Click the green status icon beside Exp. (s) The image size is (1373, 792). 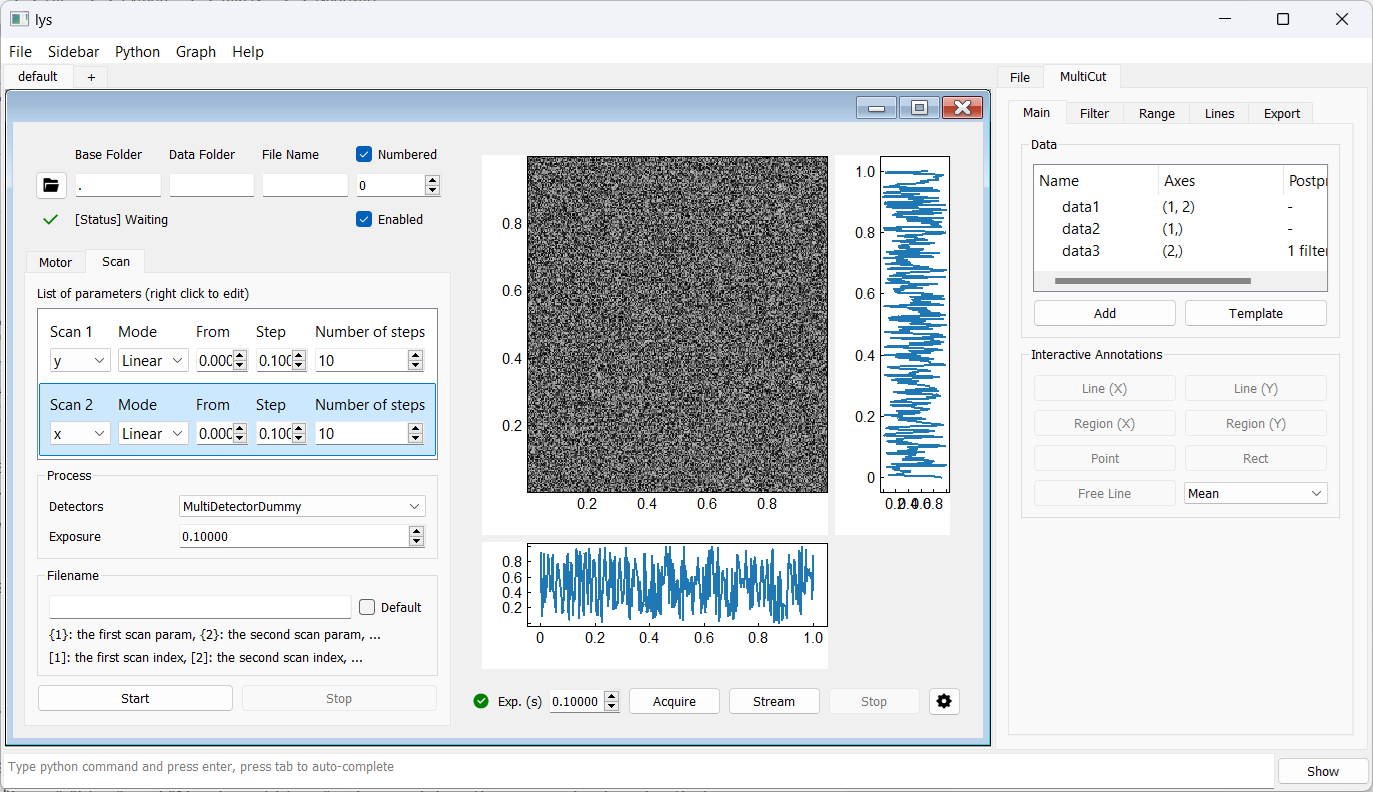pyautogui.click(x=481, y=701)
